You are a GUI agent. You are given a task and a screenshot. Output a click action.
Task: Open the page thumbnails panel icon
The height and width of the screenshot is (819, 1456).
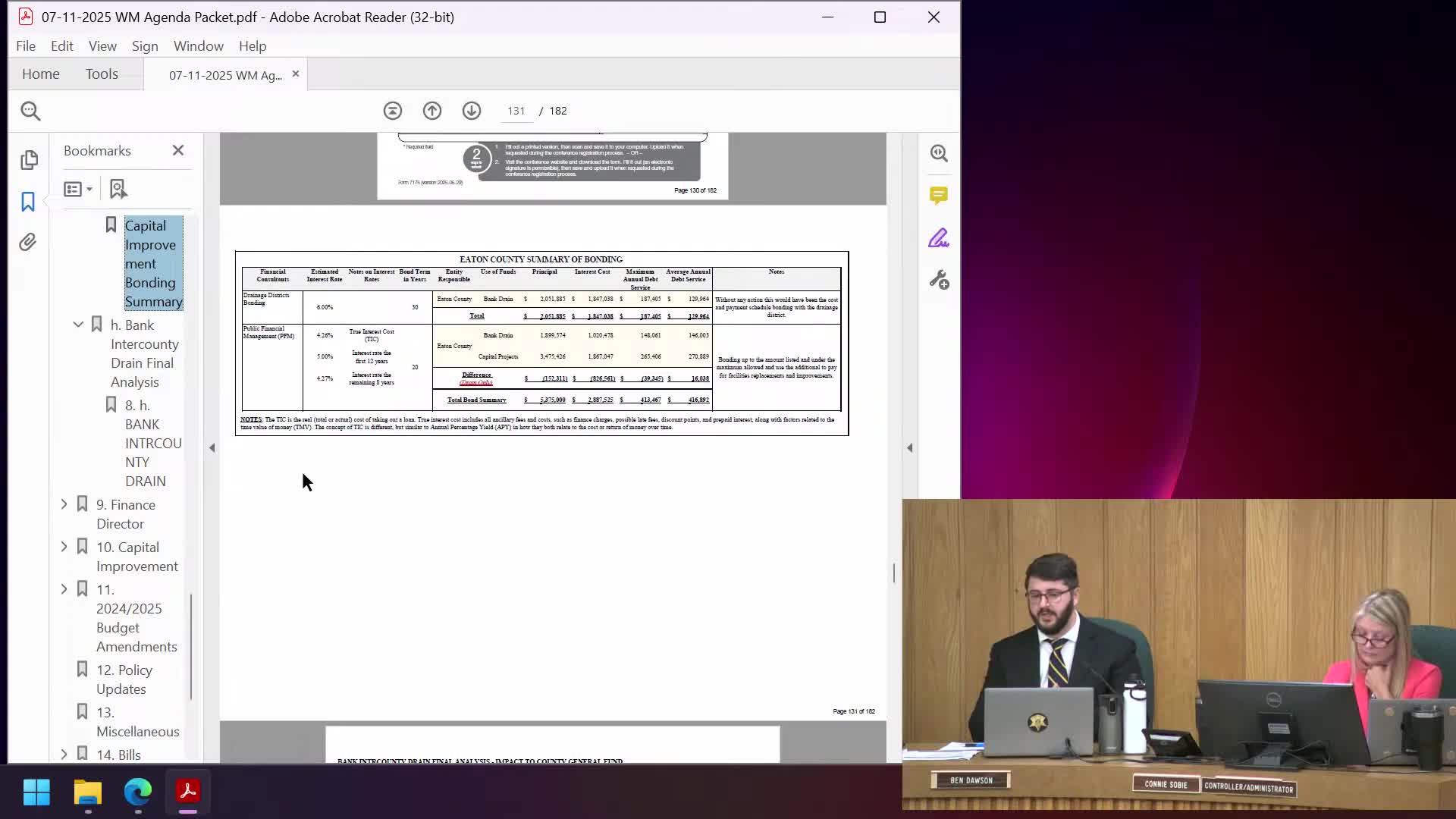tap(29, 159)
